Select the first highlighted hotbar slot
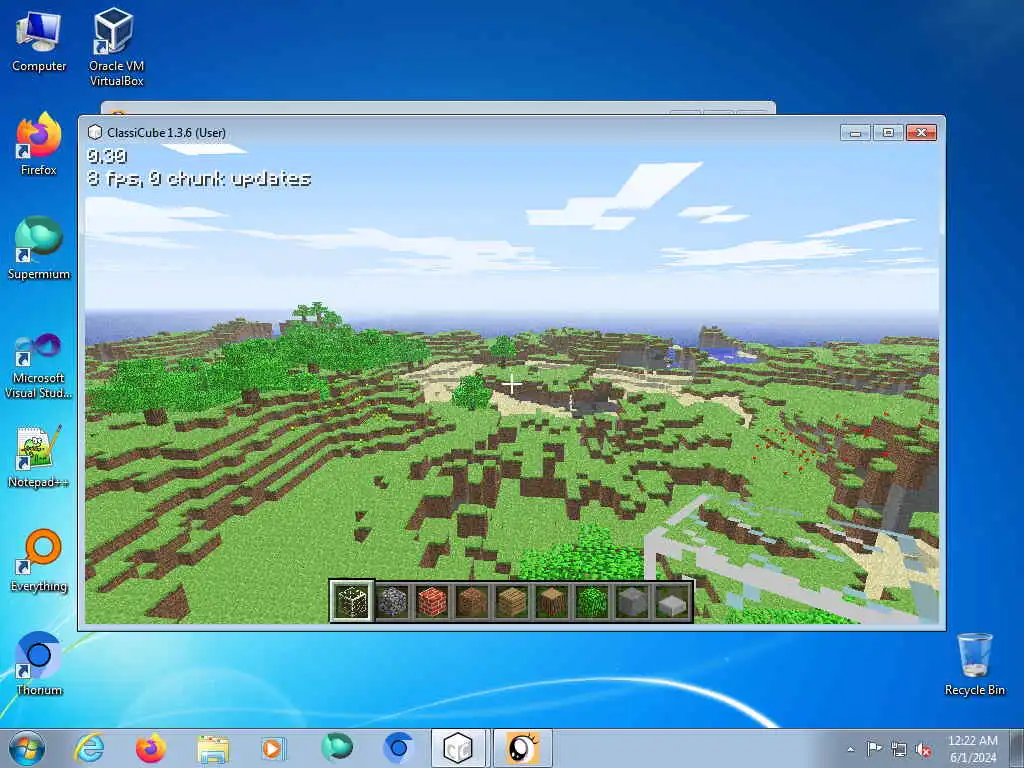 tap(352, 601)
